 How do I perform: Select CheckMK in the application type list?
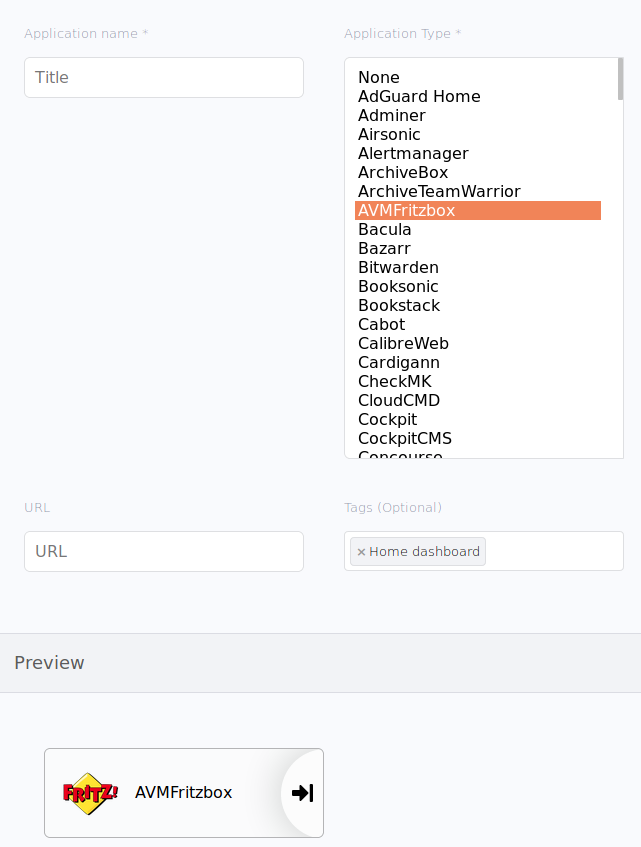[x=393, y=381]
